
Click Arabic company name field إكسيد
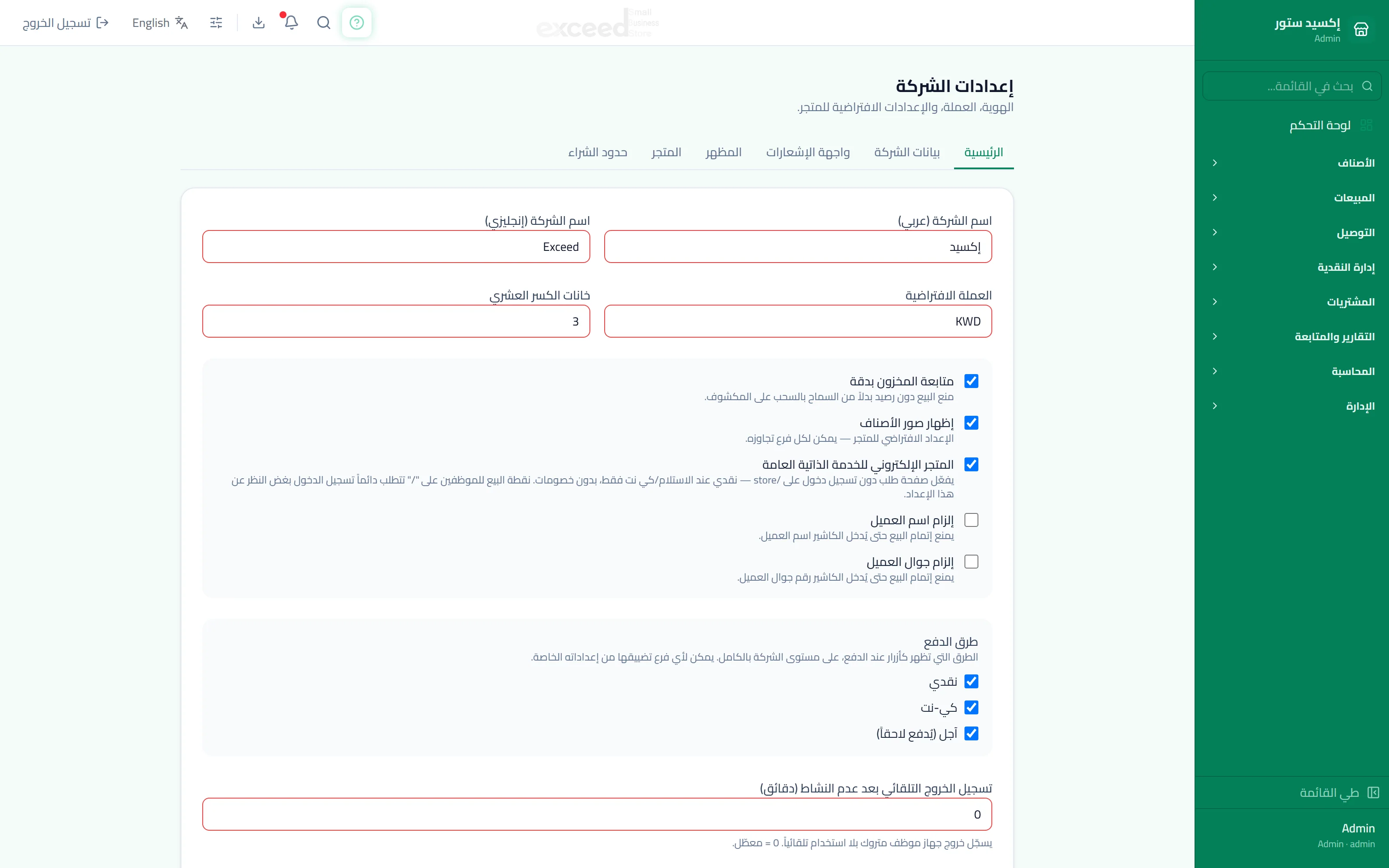(x=798, y=247)
